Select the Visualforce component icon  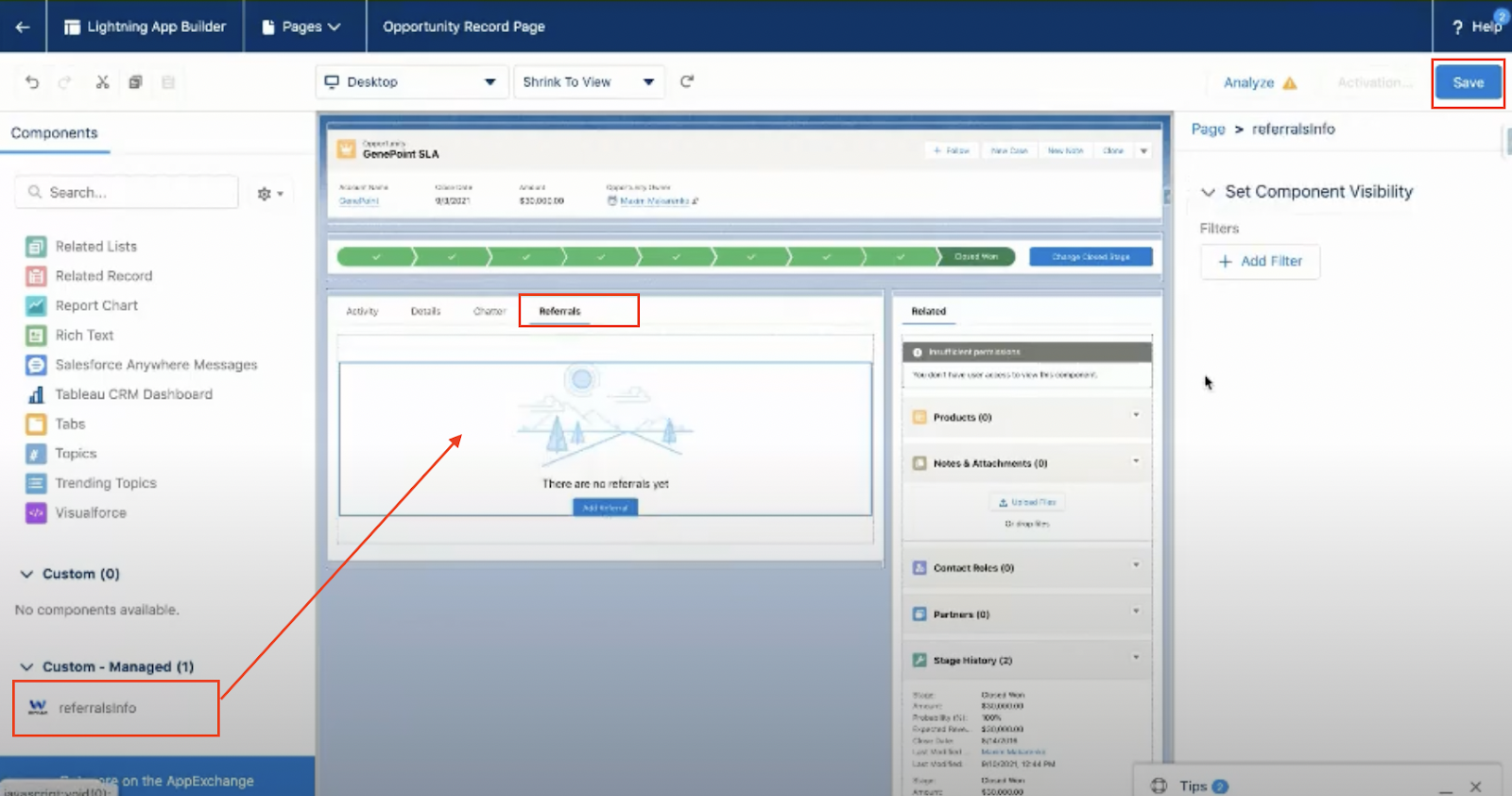[36, 512]
